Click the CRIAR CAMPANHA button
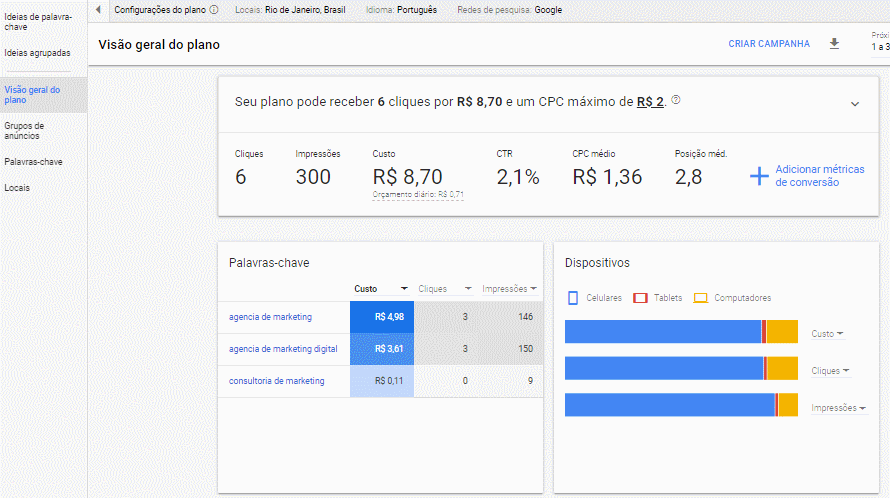The width and height of the screenshot is (890, 498). coord(768,44)
